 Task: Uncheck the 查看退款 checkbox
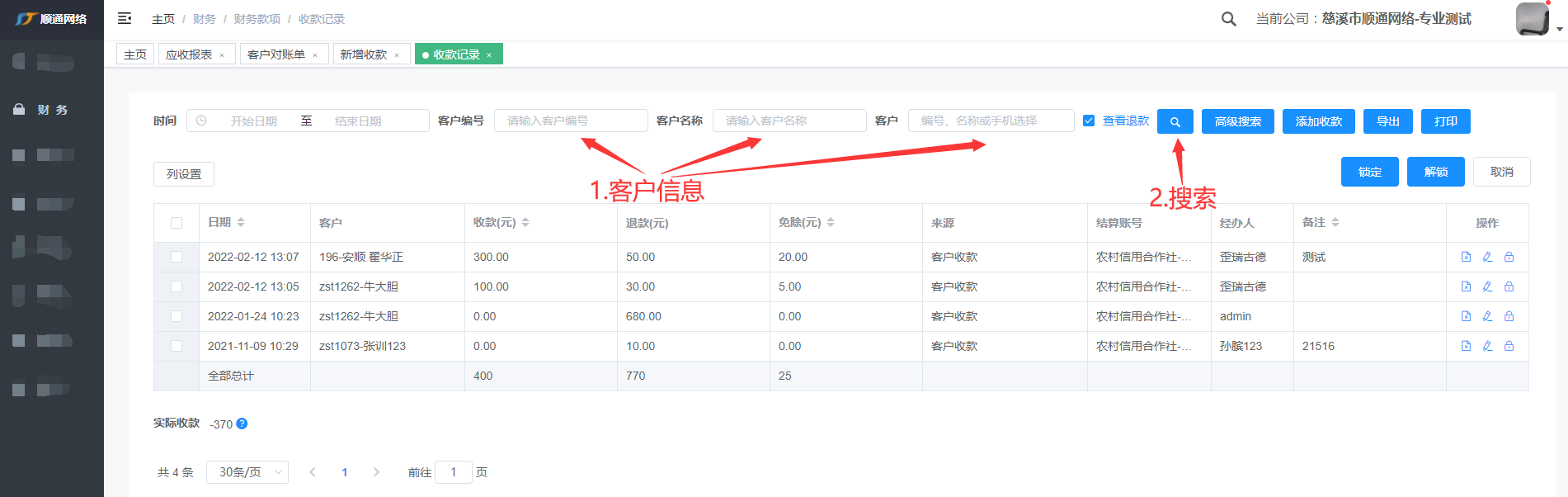1089,121
